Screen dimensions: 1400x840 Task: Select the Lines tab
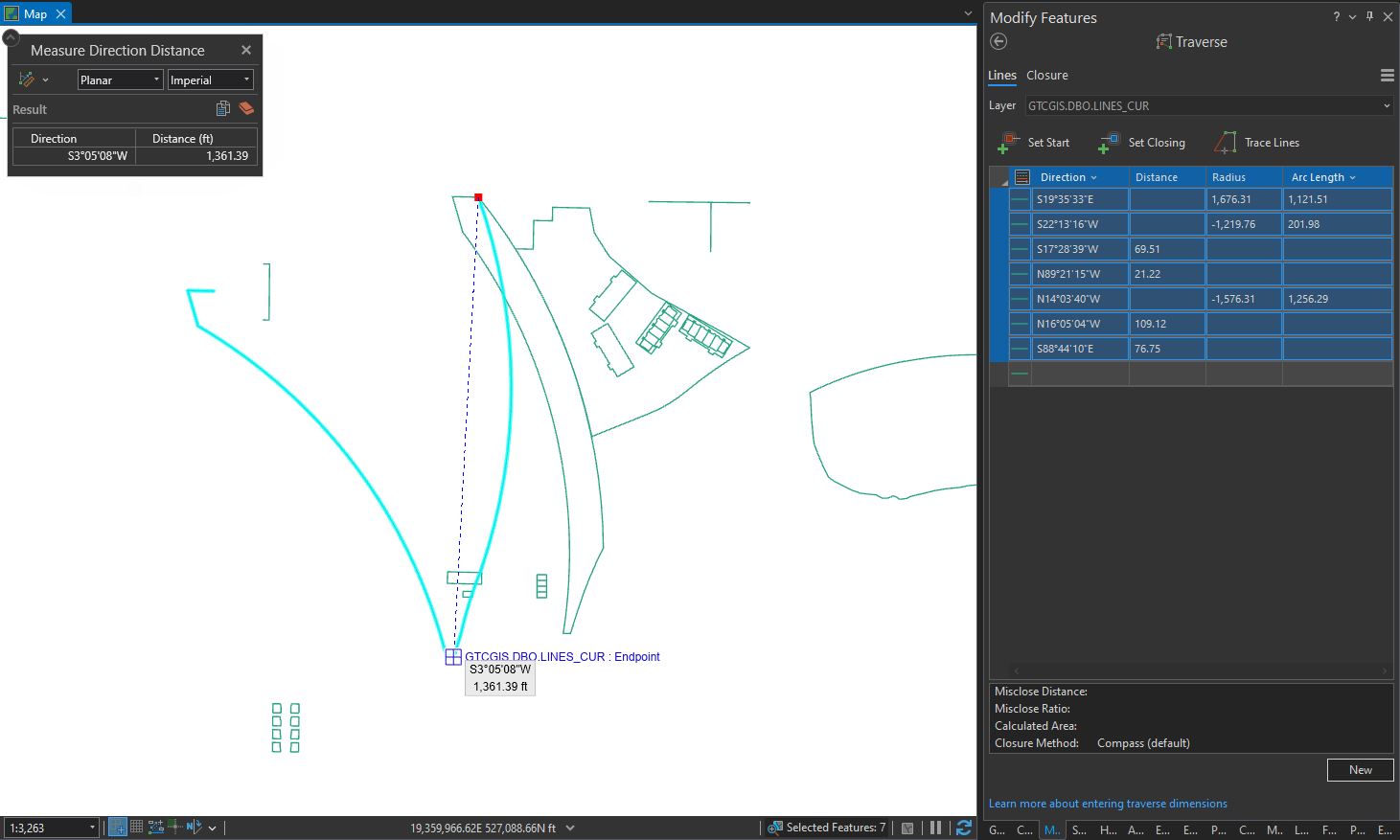pos(1001,75)
